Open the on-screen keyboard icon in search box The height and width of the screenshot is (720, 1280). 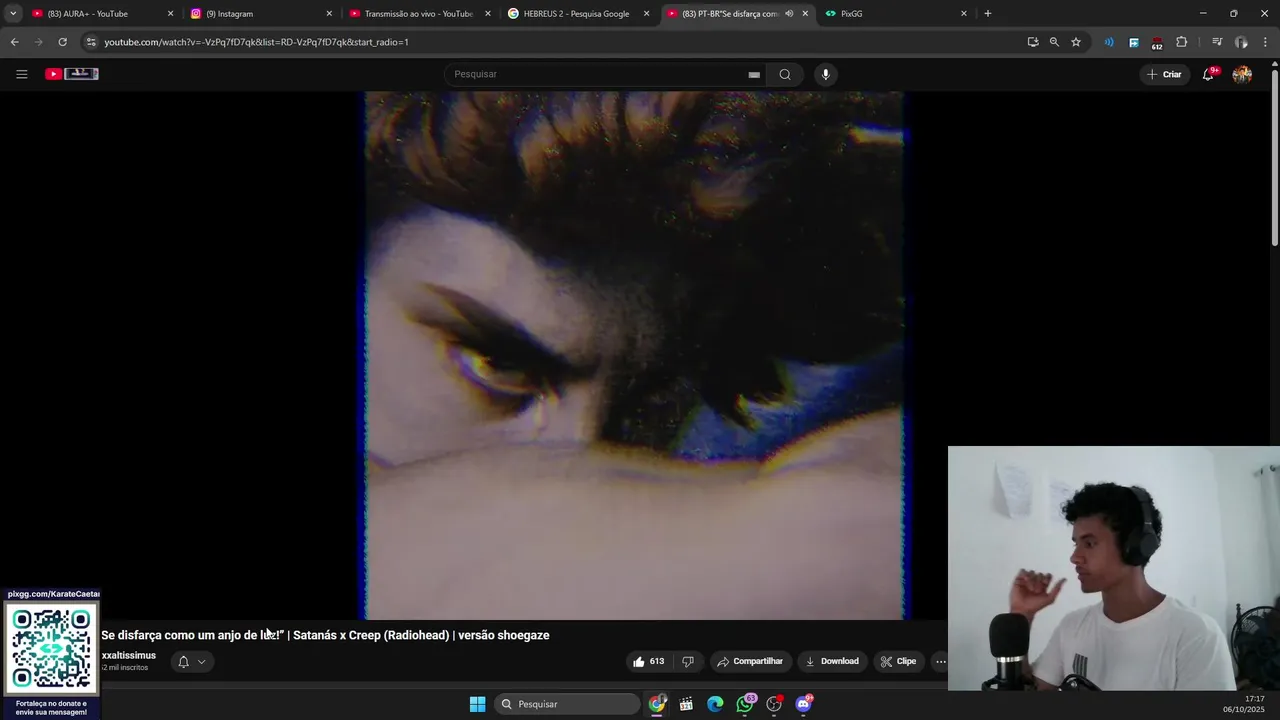[754, 75]
